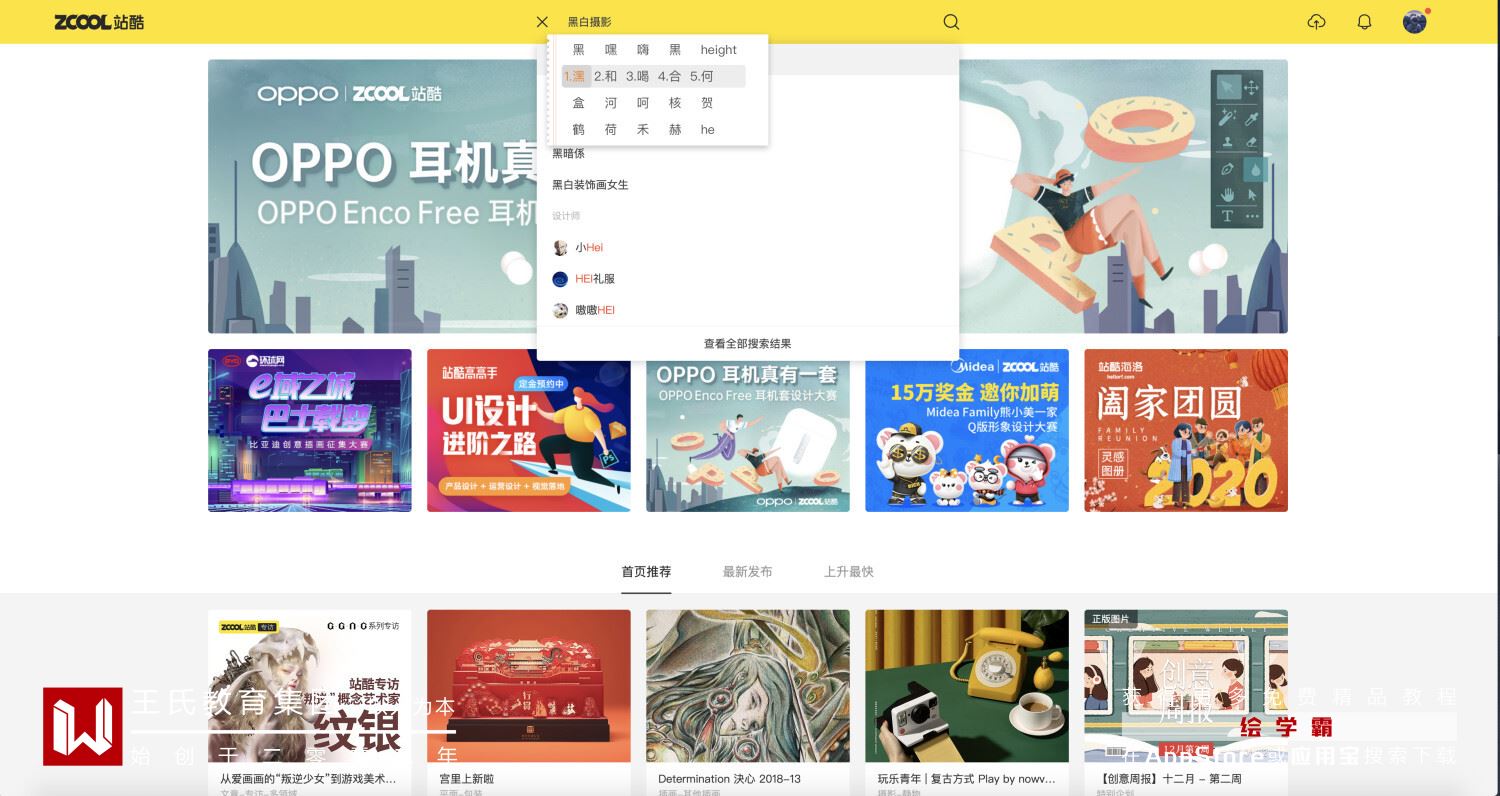Open the UI设计进阶之路 banner
This screenshot has width=1500, height=796.
point(528,430)
